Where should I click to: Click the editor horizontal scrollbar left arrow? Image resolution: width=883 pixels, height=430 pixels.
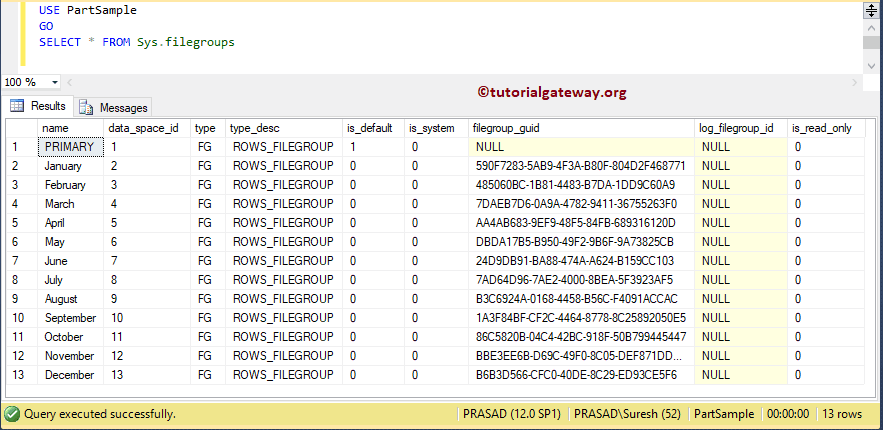tap(70, 82)
